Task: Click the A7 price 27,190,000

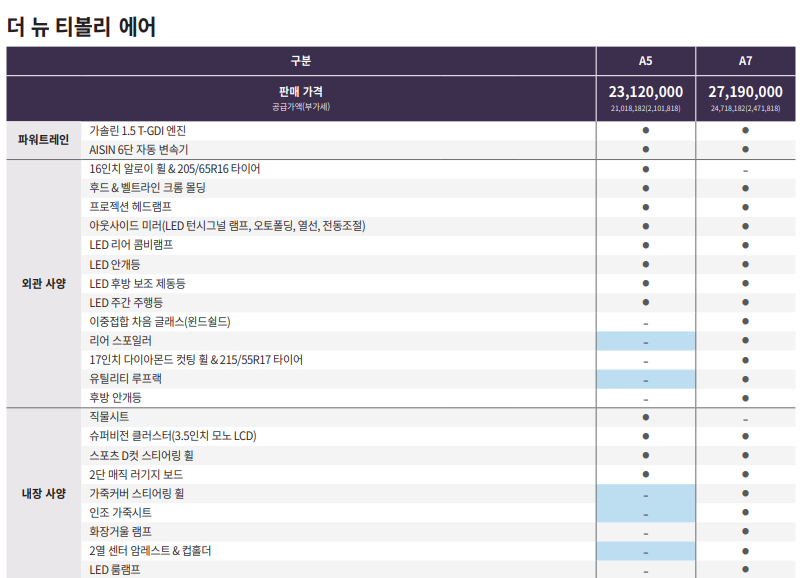Action: (x=745, y=92)
